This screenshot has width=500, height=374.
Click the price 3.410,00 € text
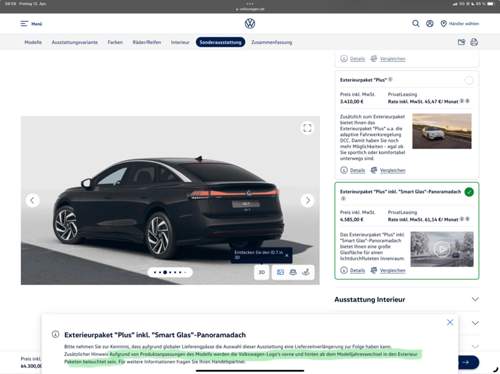click(352, 101)
